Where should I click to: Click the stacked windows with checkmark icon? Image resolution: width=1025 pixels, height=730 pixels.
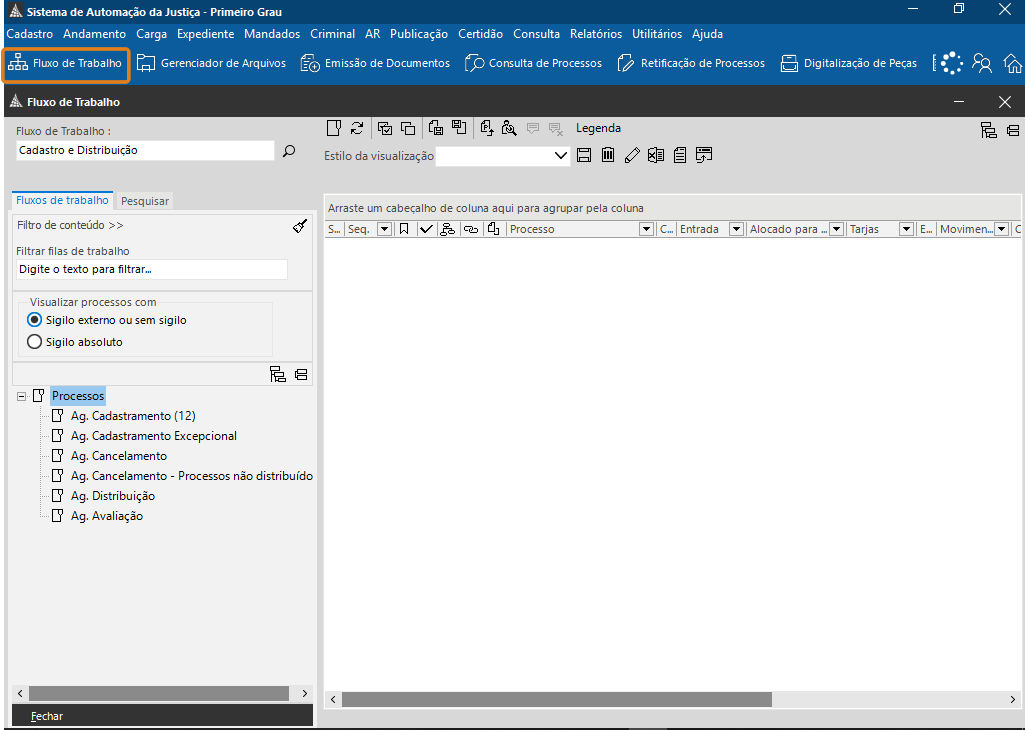tap(385, 128)
